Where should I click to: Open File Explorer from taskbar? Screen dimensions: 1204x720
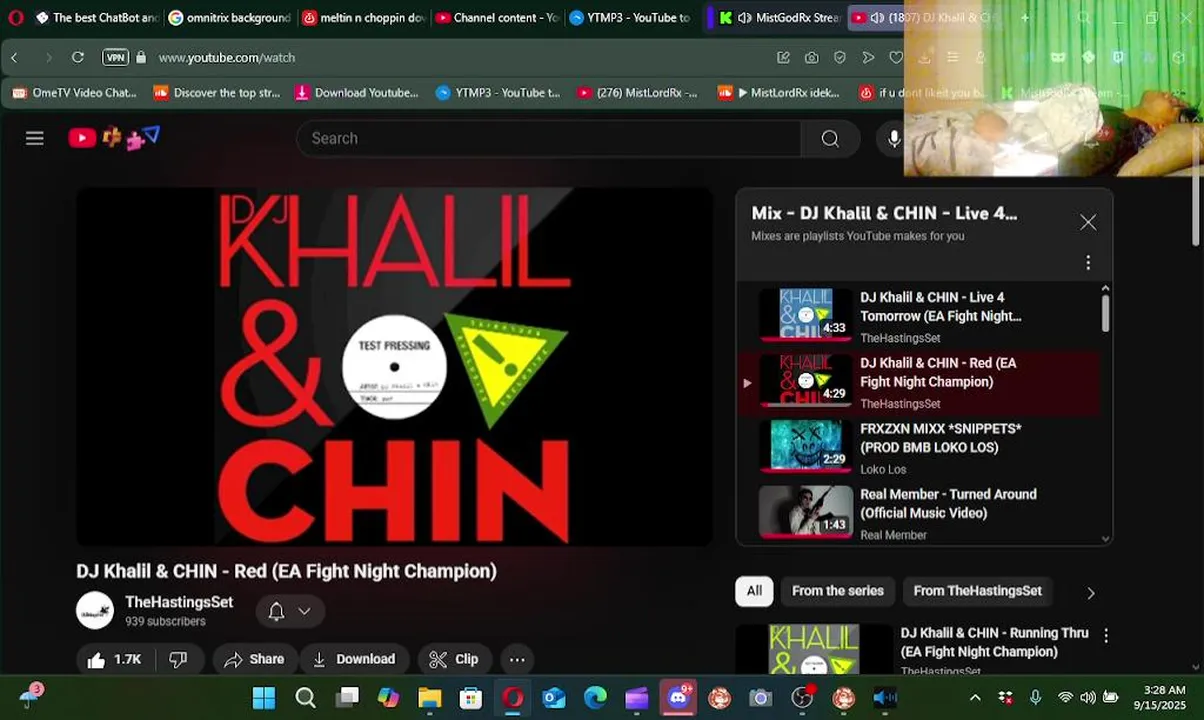(x=430, y=698)
